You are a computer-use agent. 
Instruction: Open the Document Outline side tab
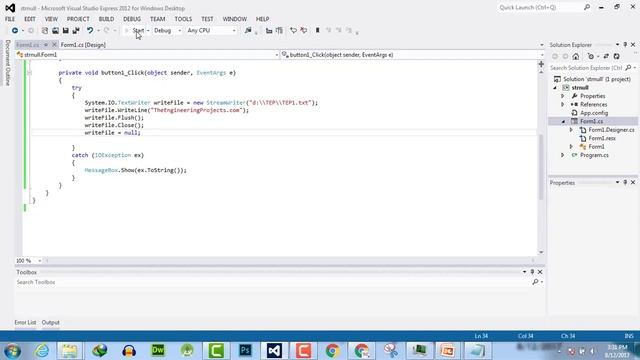7,62
